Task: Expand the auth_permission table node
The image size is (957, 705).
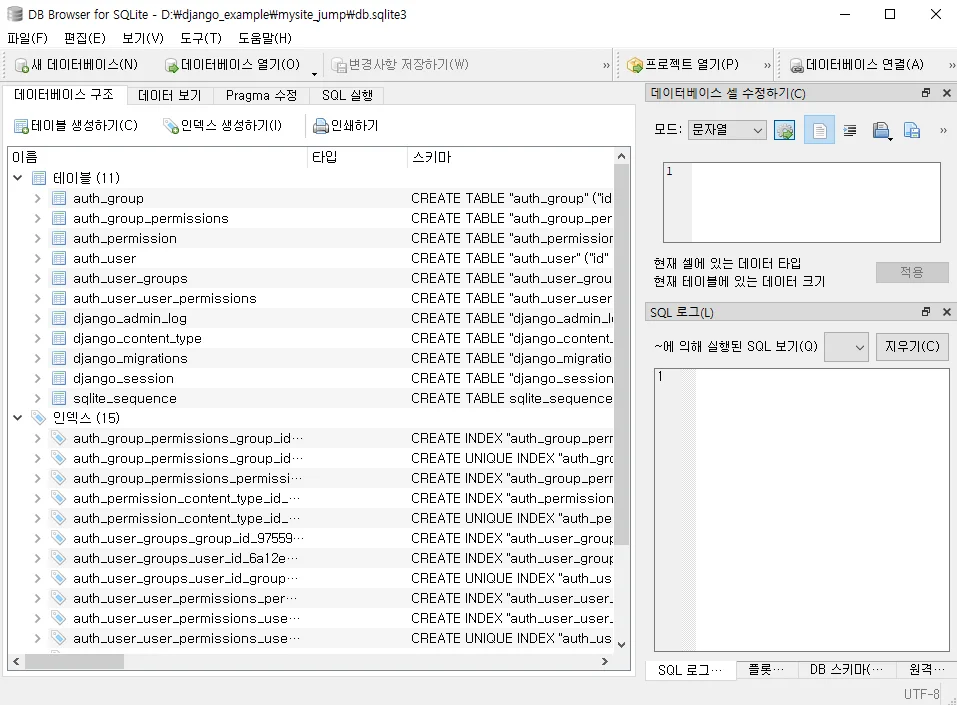Action: click(37, 238)
